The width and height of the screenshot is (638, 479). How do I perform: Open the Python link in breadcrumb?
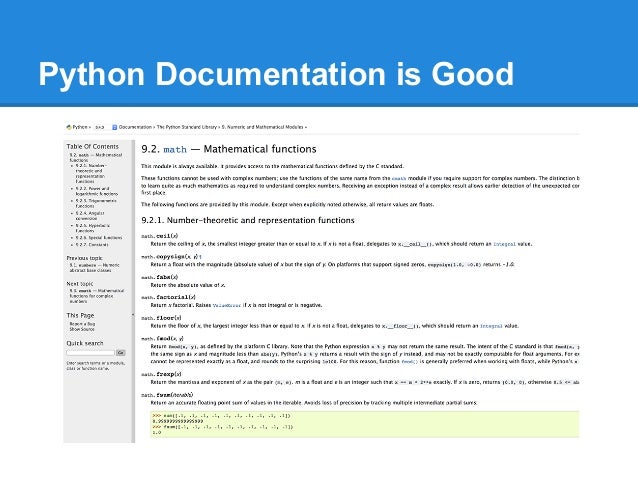pos(80,127)
